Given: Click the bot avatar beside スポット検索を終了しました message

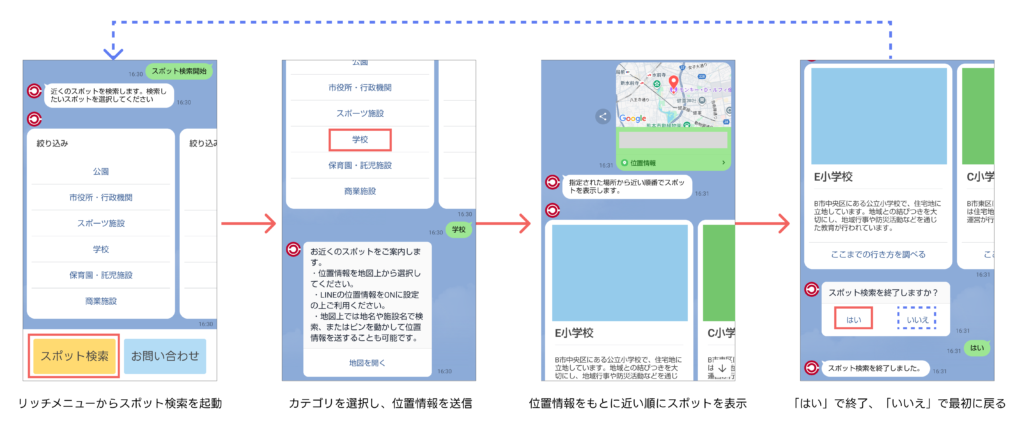Looking at the screenshot, I should [x=810, y=367].
